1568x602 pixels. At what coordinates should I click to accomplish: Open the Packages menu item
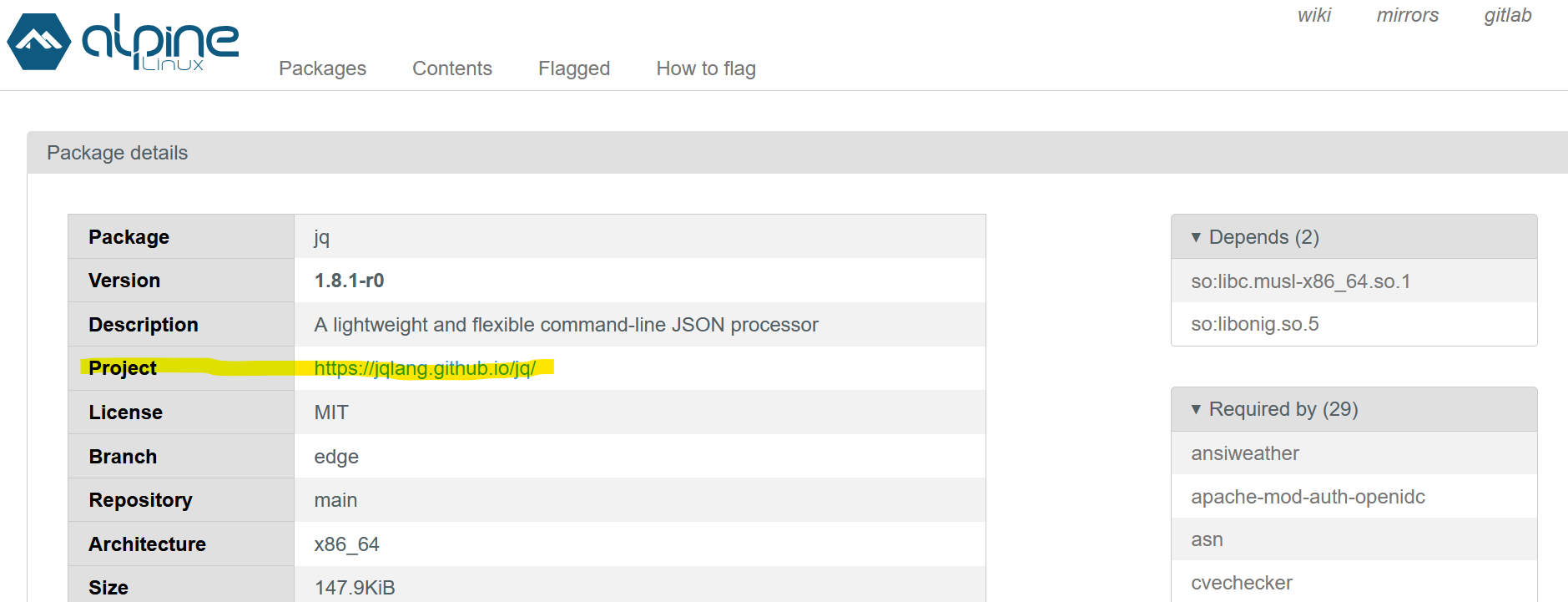tap(322, 68)
